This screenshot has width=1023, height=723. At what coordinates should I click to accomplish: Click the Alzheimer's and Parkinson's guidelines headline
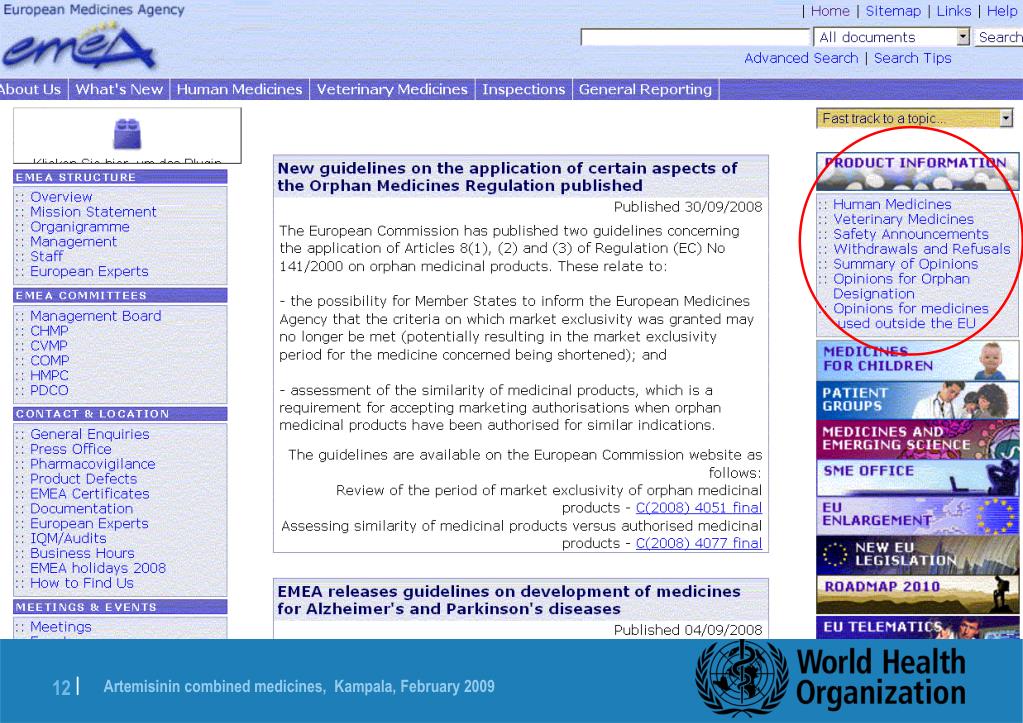[x=509, y=600]
